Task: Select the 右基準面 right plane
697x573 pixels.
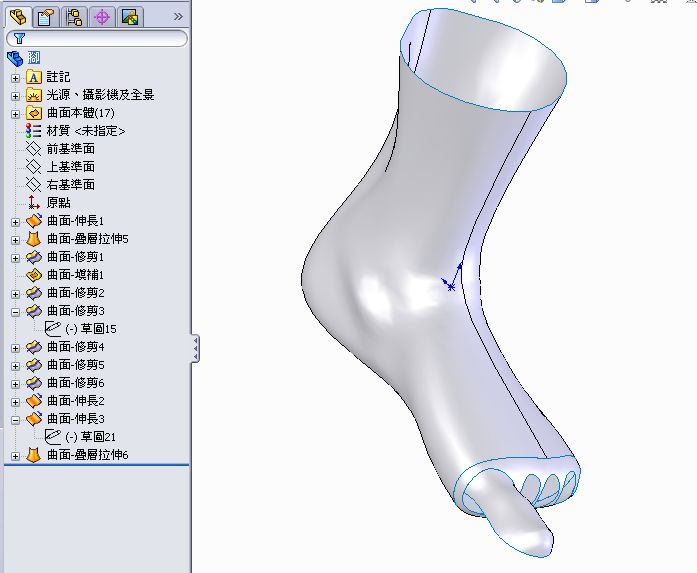Action: pos(71,184)
